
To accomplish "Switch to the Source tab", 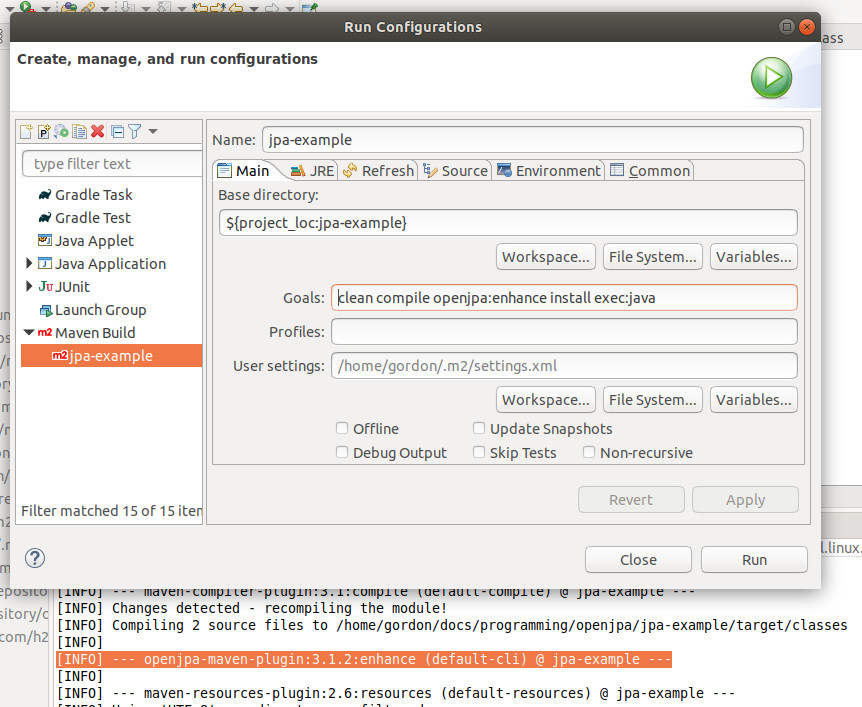I will tap(455, 170).
